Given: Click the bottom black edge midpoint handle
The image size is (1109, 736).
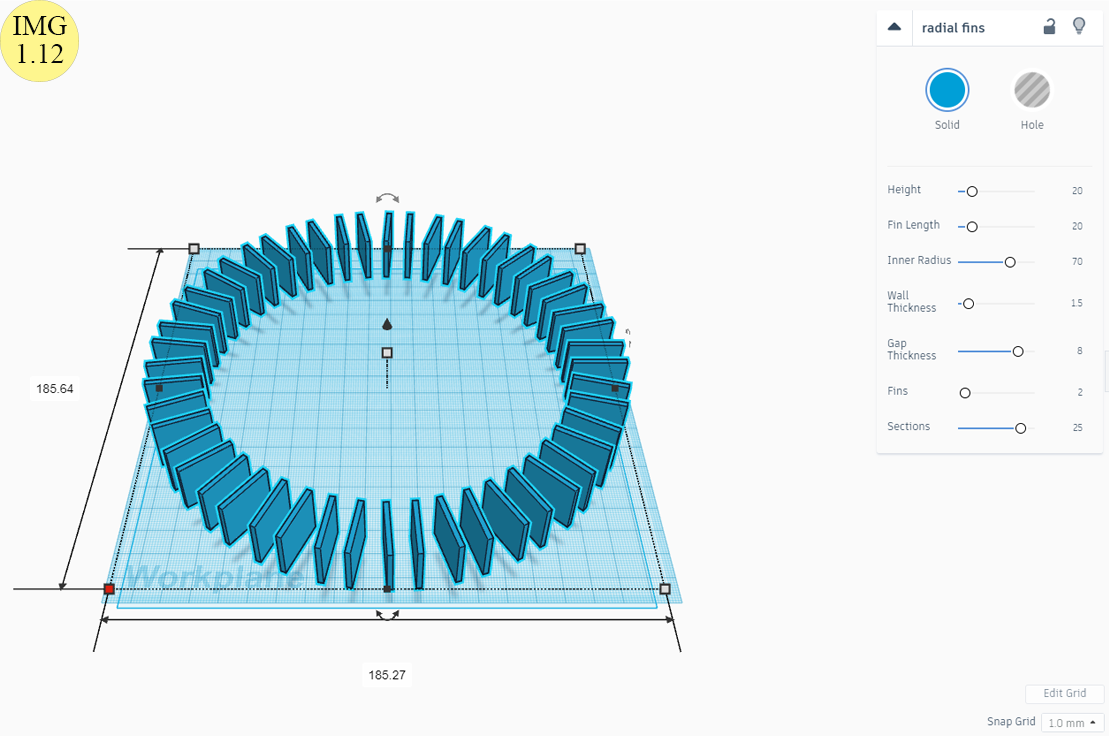Looking at the screenshot, I should point(387,589).
